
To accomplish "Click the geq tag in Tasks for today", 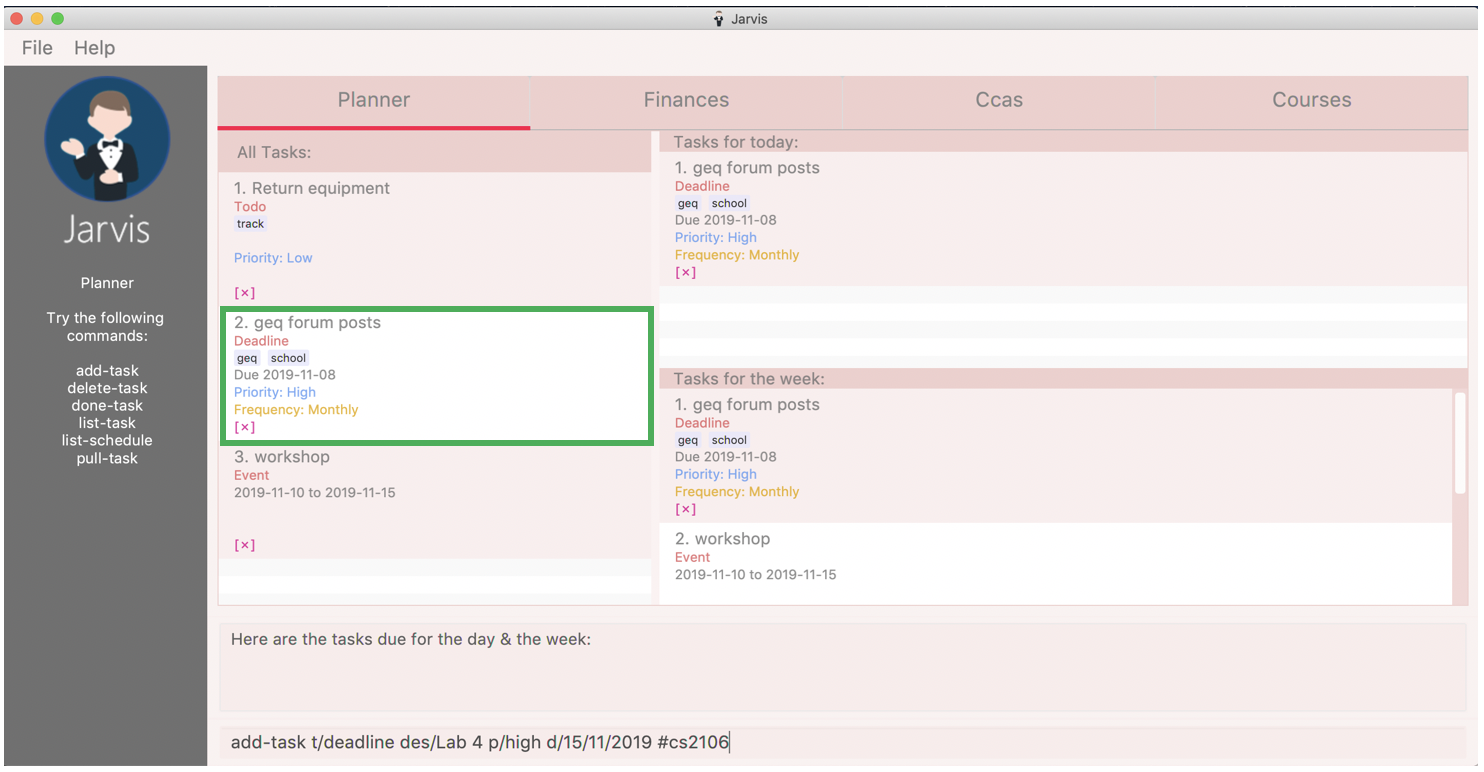I will click(688, 203).
